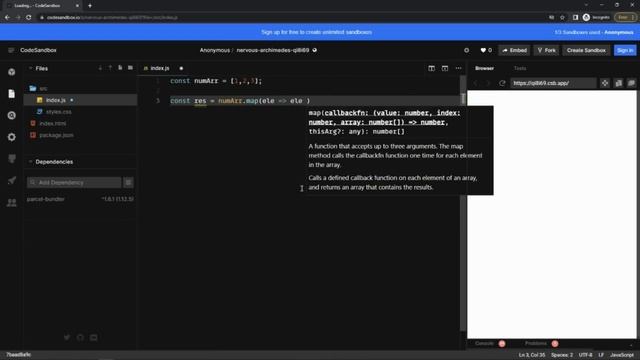Split the editor with the layout icon
Viewport: 640px width, 360px height.
click(431, 68)
